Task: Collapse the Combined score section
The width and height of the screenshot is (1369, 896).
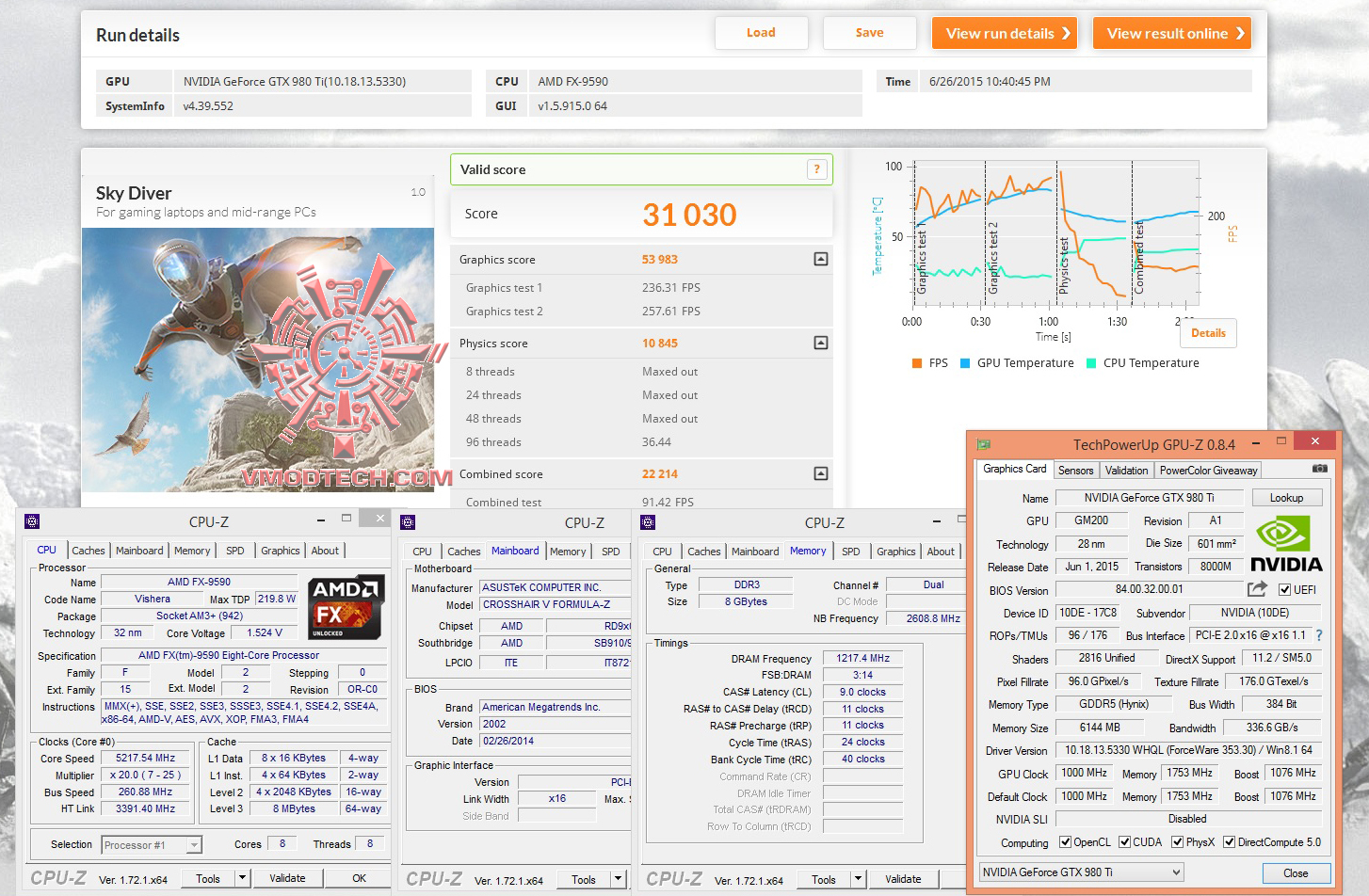Action: coord(821,473)
